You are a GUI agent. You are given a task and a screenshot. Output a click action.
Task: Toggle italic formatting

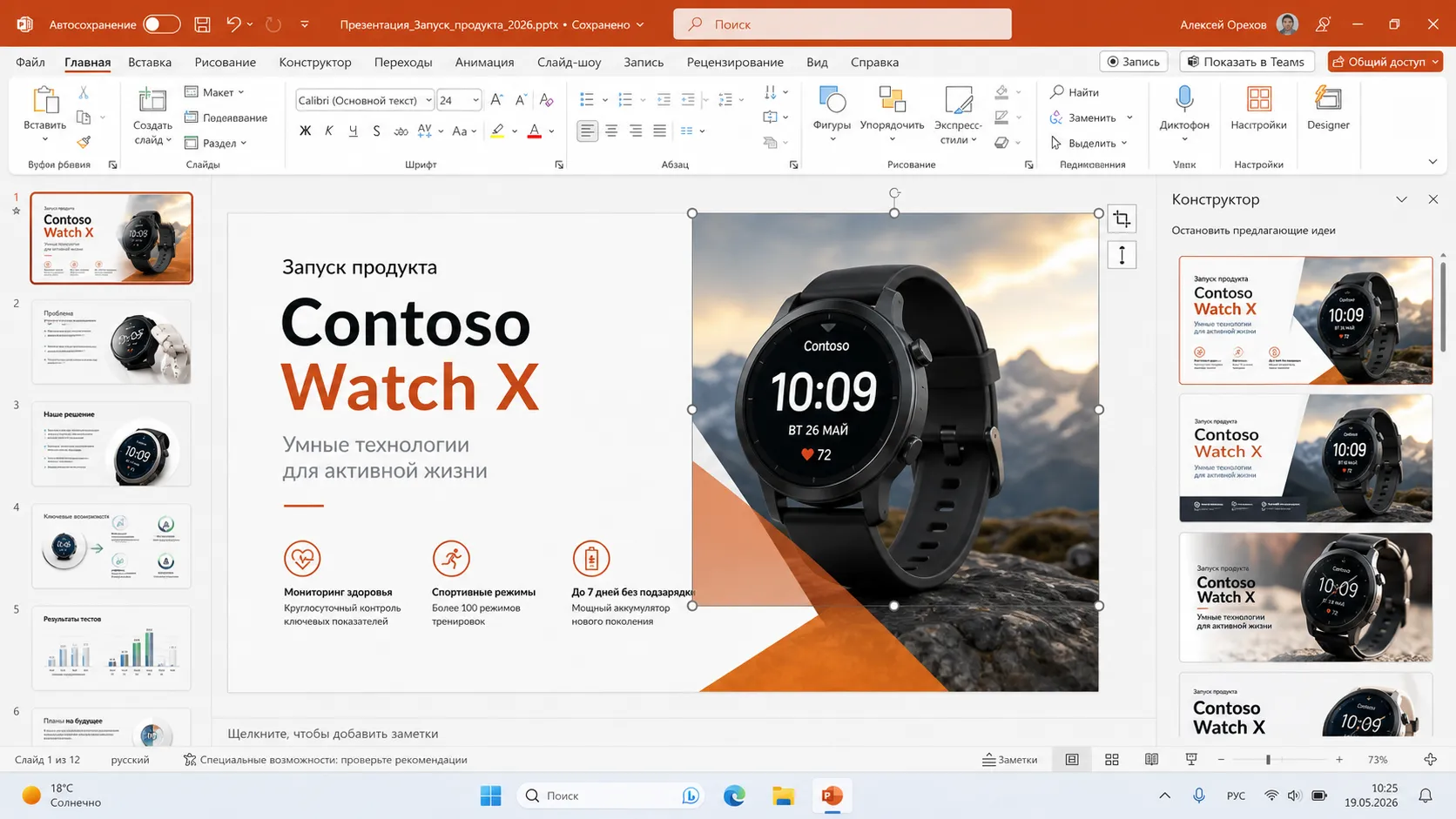pyautogui.click(x=328, y=131)
